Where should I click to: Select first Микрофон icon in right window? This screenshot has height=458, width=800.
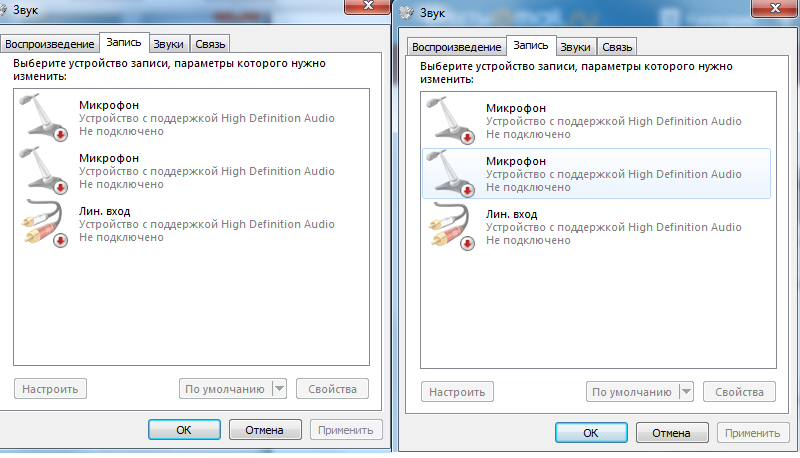[x=451, y=120]
